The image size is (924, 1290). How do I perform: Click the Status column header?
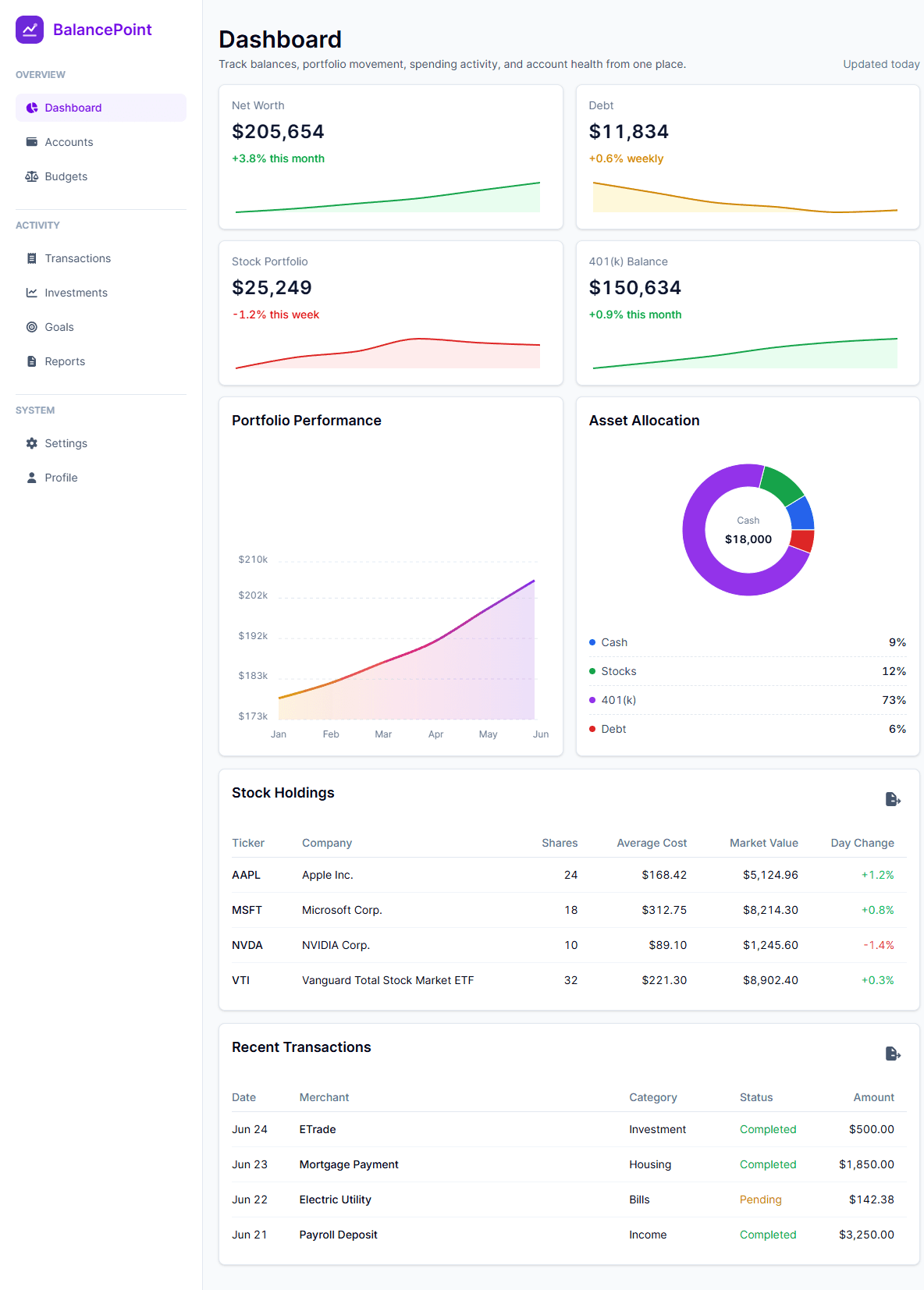click(756, 1097)
